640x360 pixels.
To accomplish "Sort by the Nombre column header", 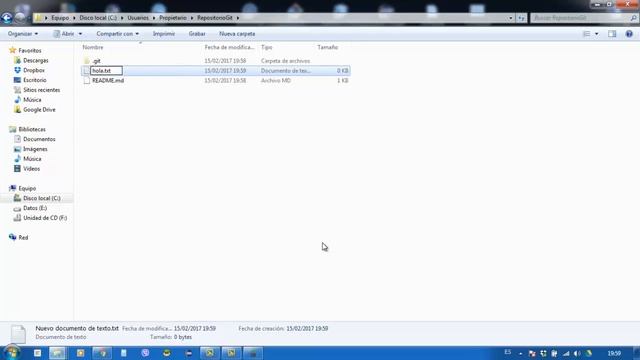I will [x=93, y=47].
